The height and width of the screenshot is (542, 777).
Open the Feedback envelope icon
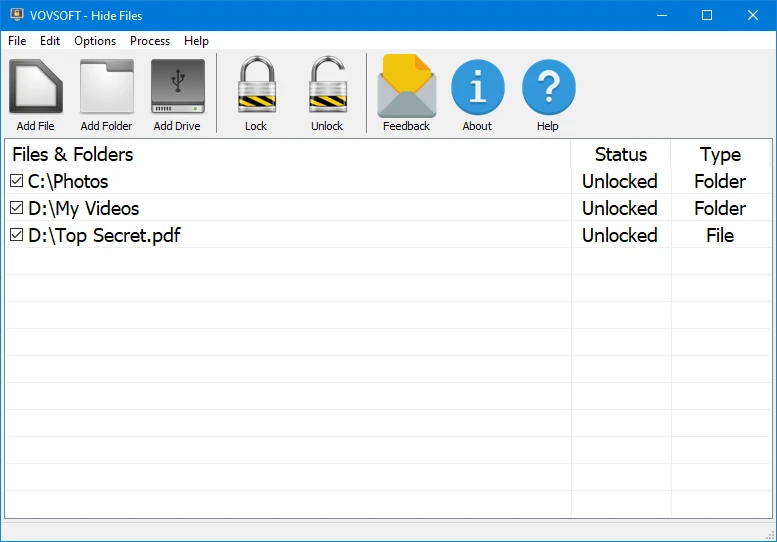(x=406, y=87)
